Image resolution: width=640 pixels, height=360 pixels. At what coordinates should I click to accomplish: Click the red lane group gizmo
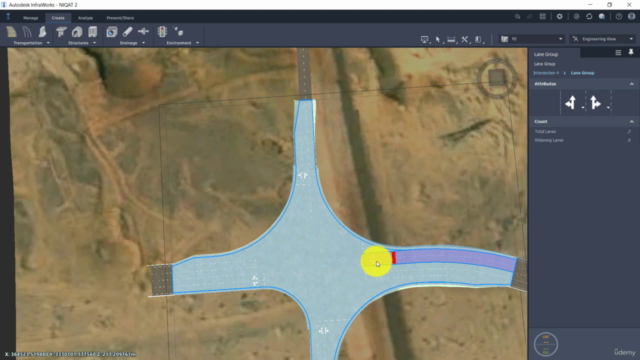[394, 258]
